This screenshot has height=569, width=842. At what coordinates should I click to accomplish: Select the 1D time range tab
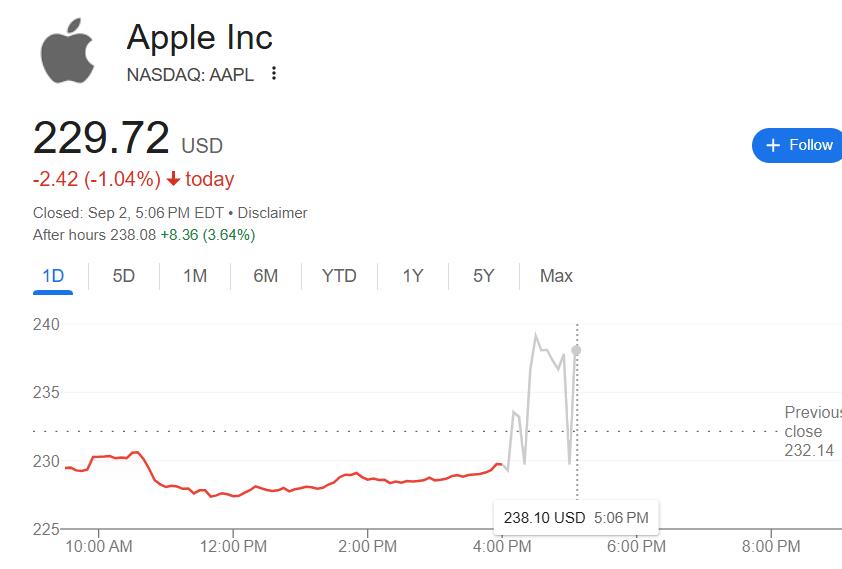point(53,276)
